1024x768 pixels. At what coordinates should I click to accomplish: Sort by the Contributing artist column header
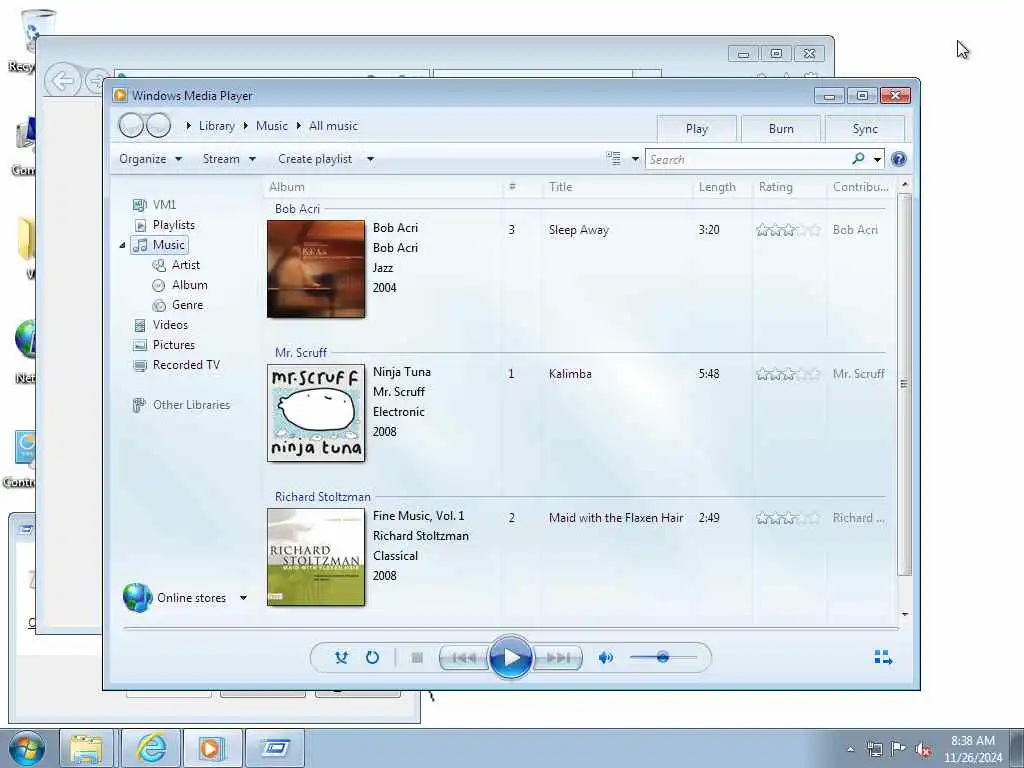pyautogui.click(x=861, y=187)
